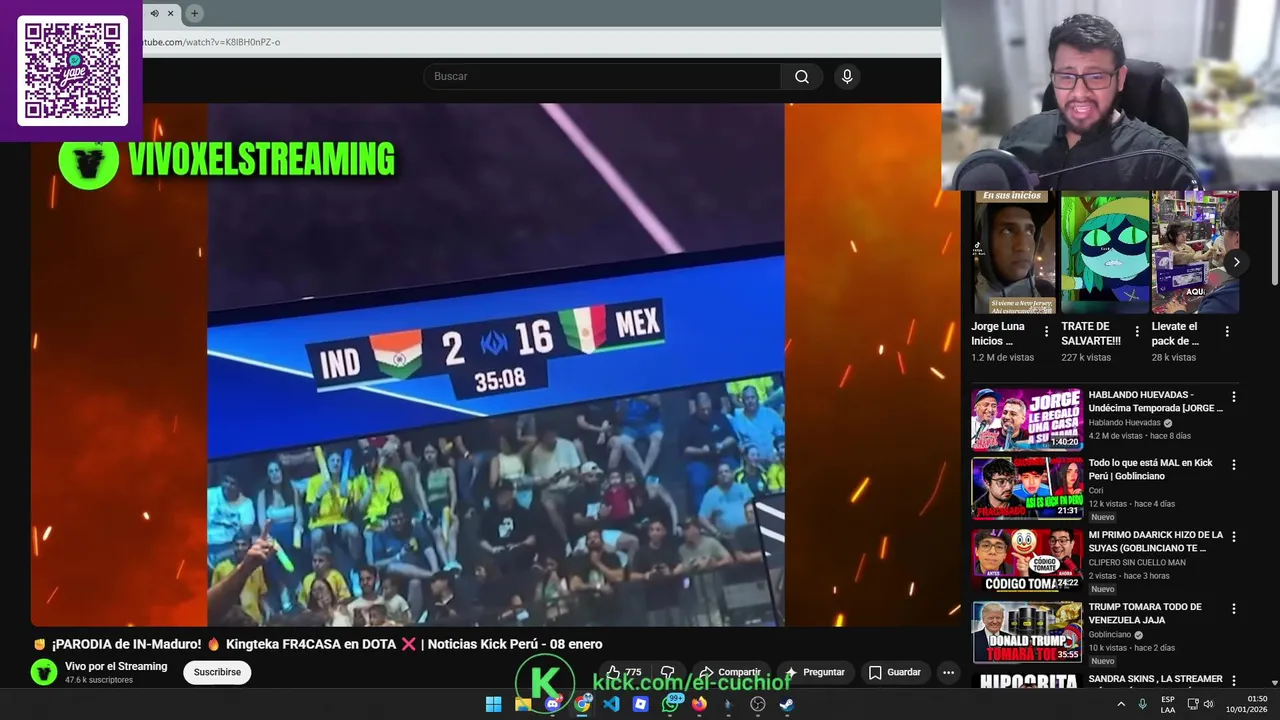Screen dimensions: 1280x720
Task: Click the Buscar search input field
Action: coord(602,77)
